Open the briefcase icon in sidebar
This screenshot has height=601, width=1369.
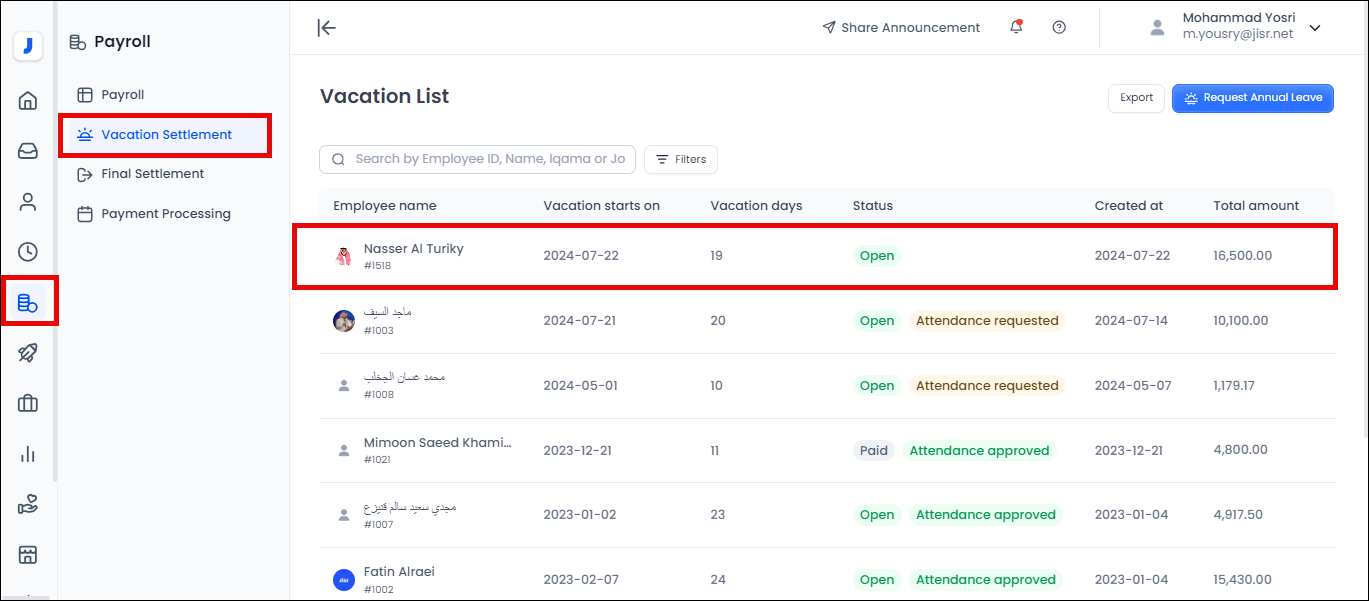point(28,403)
